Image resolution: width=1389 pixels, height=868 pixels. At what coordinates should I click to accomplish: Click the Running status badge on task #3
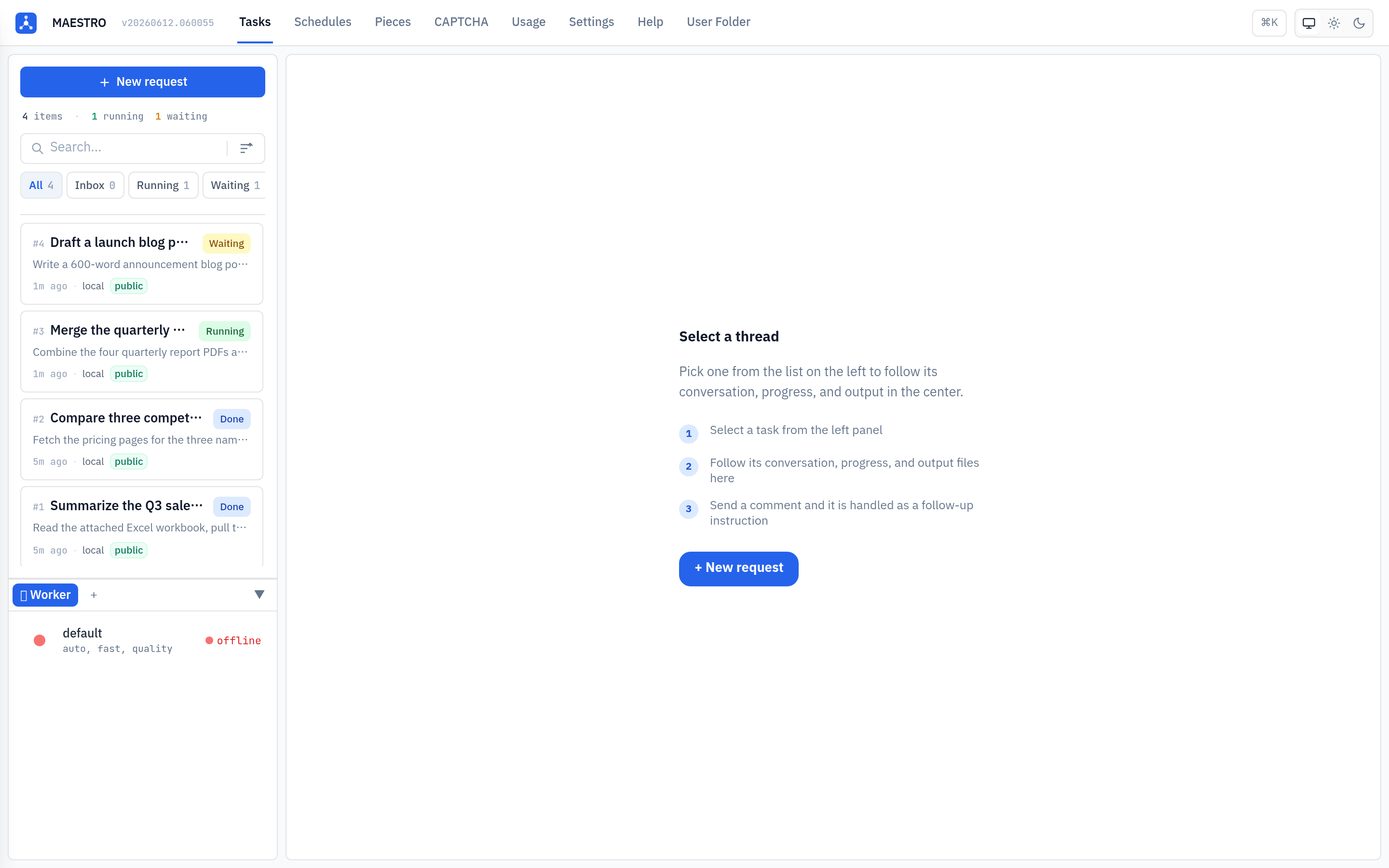pos(224,331)
